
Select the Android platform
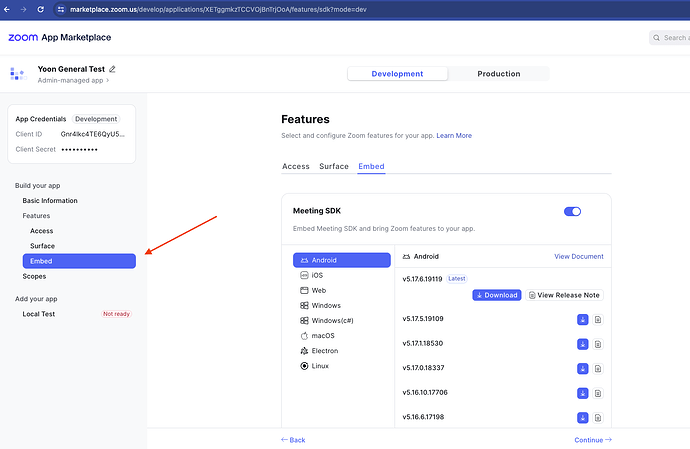[341, 260]
